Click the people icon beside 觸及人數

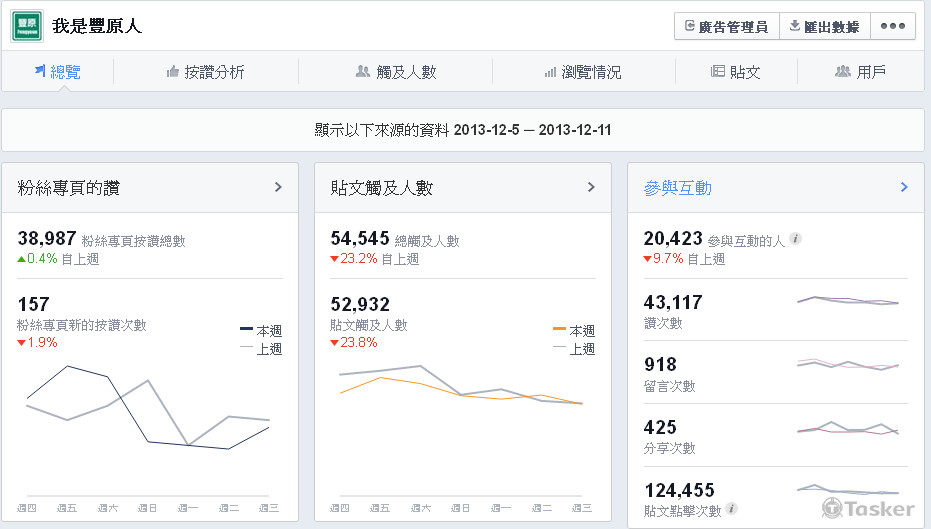coord(363,71)
